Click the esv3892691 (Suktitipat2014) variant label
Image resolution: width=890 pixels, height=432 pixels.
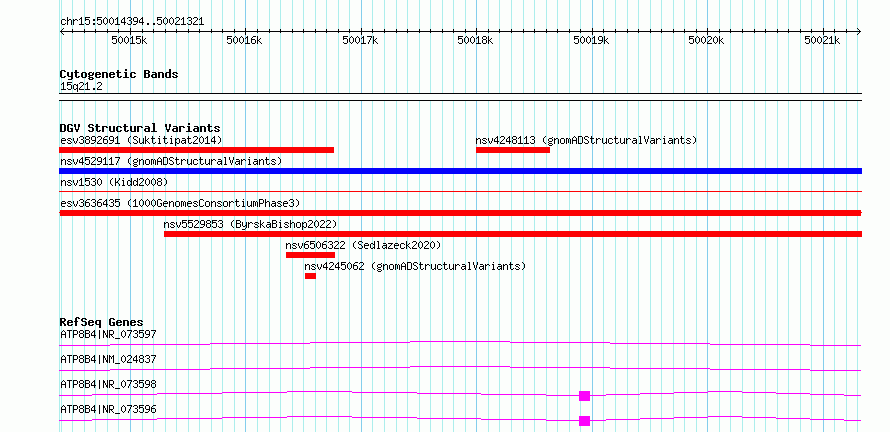(x=141, y=140)
